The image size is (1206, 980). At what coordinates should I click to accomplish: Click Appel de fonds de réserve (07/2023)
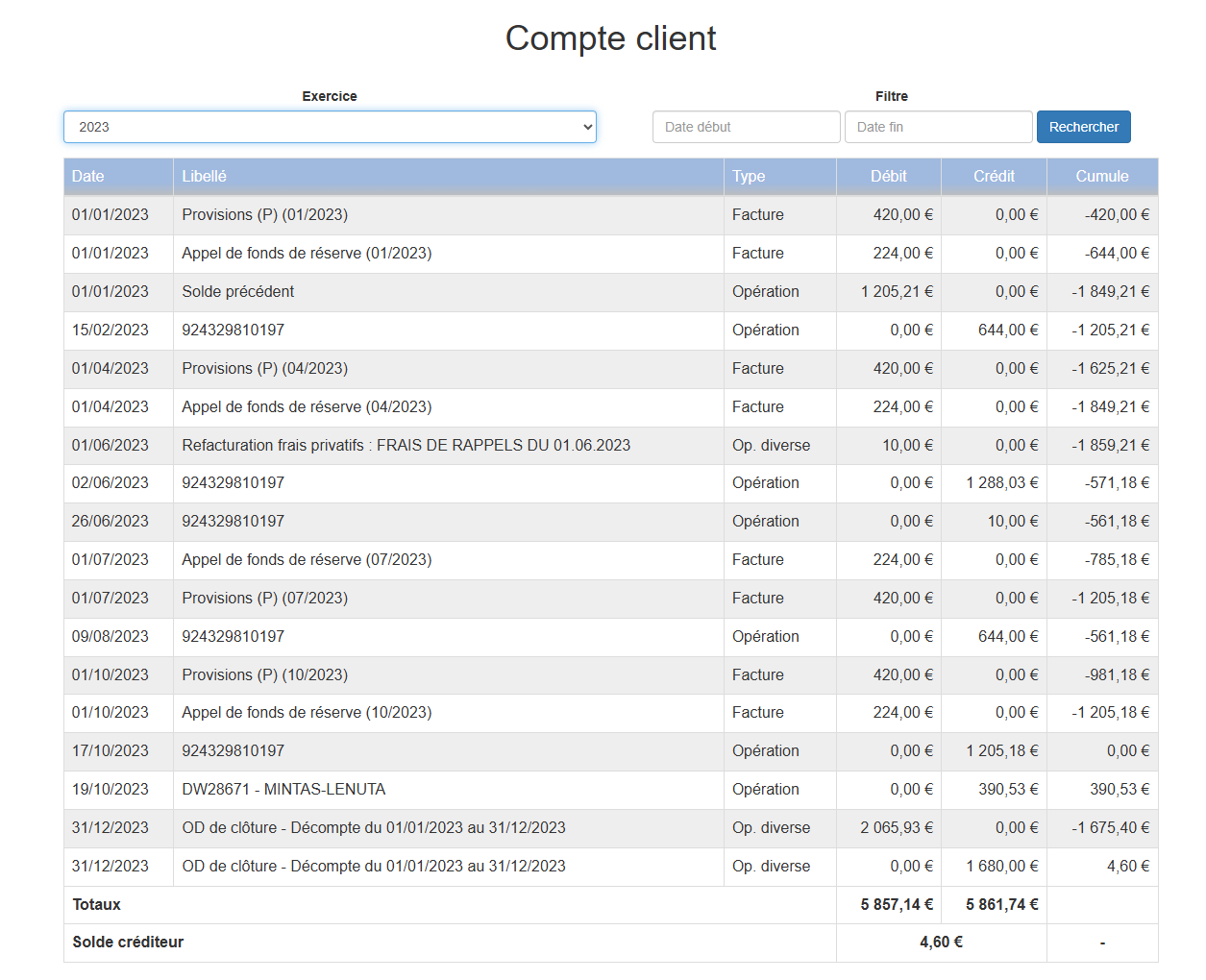pos(307,559)
